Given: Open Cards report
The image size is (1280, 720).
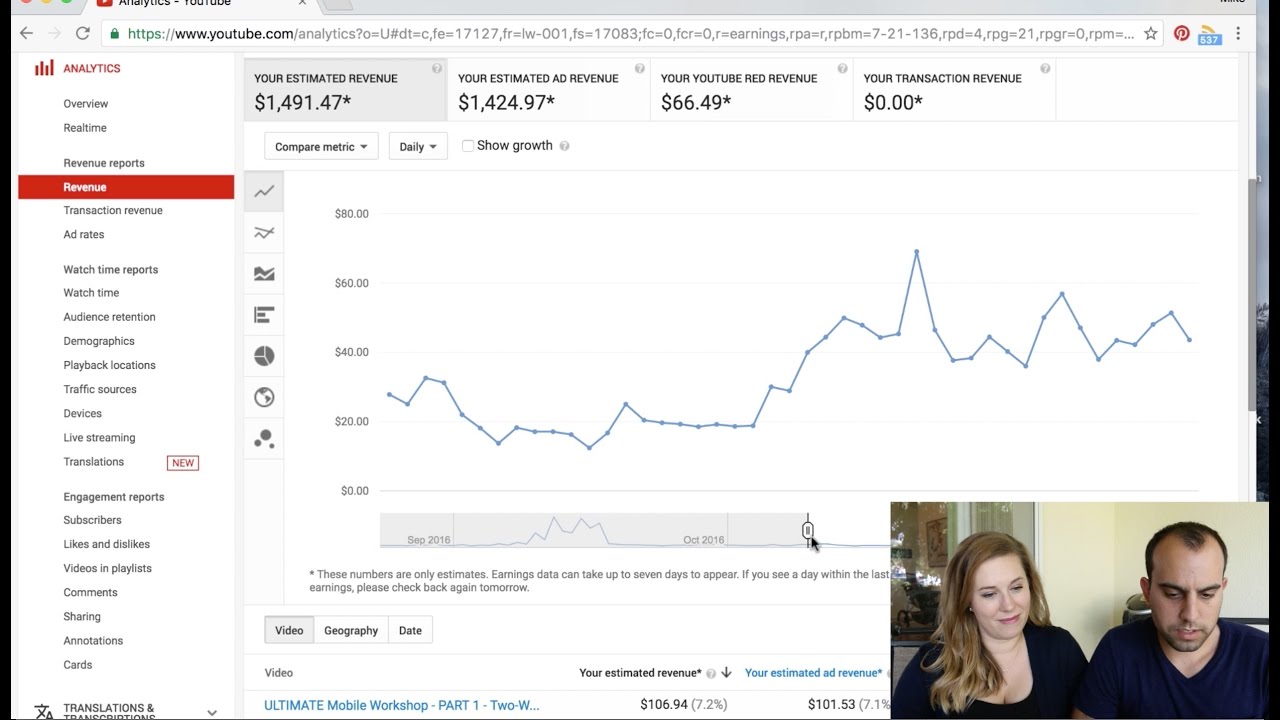Looking at the screenshot, I should tap(78, 665).
